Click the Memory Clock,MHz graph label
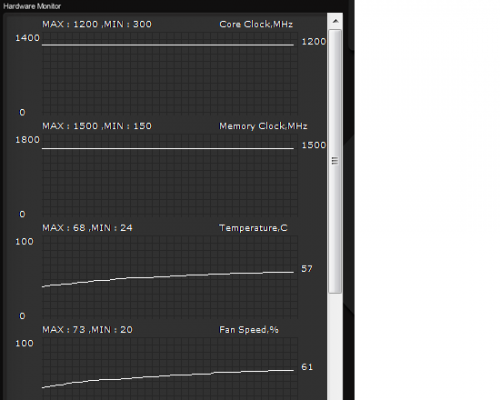500x400 pixels. (263, 126)
